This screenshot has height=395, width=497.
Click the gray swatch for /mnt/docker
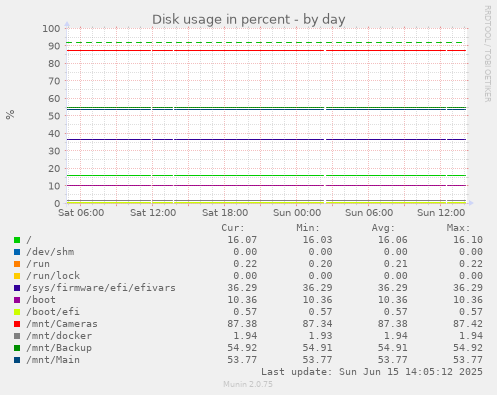click(17, 336)
